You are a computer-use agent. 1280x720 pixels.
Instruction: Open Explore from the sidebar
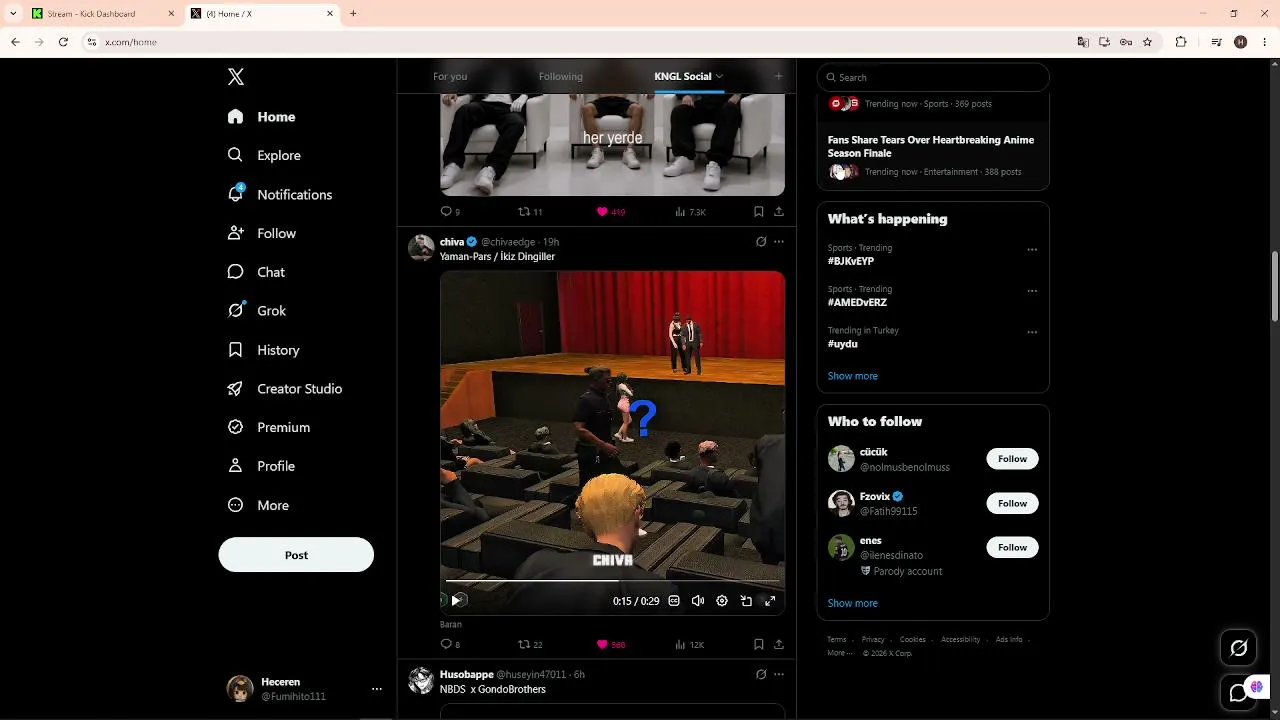tap(264, 155)
